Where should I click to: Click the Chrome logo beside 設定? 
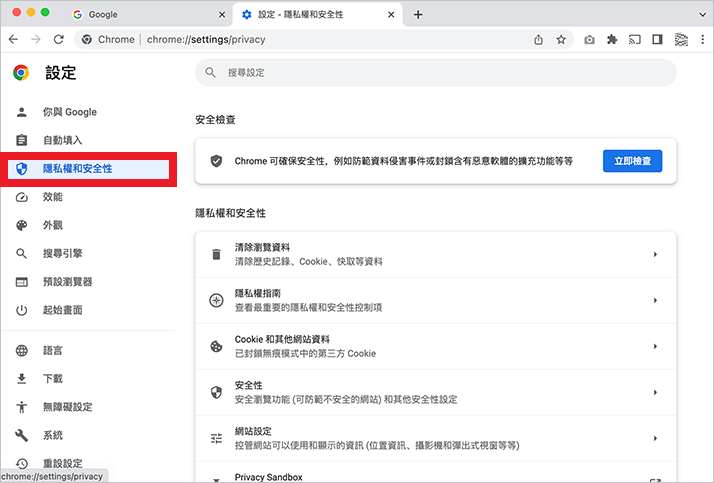[x=21, y=73]
